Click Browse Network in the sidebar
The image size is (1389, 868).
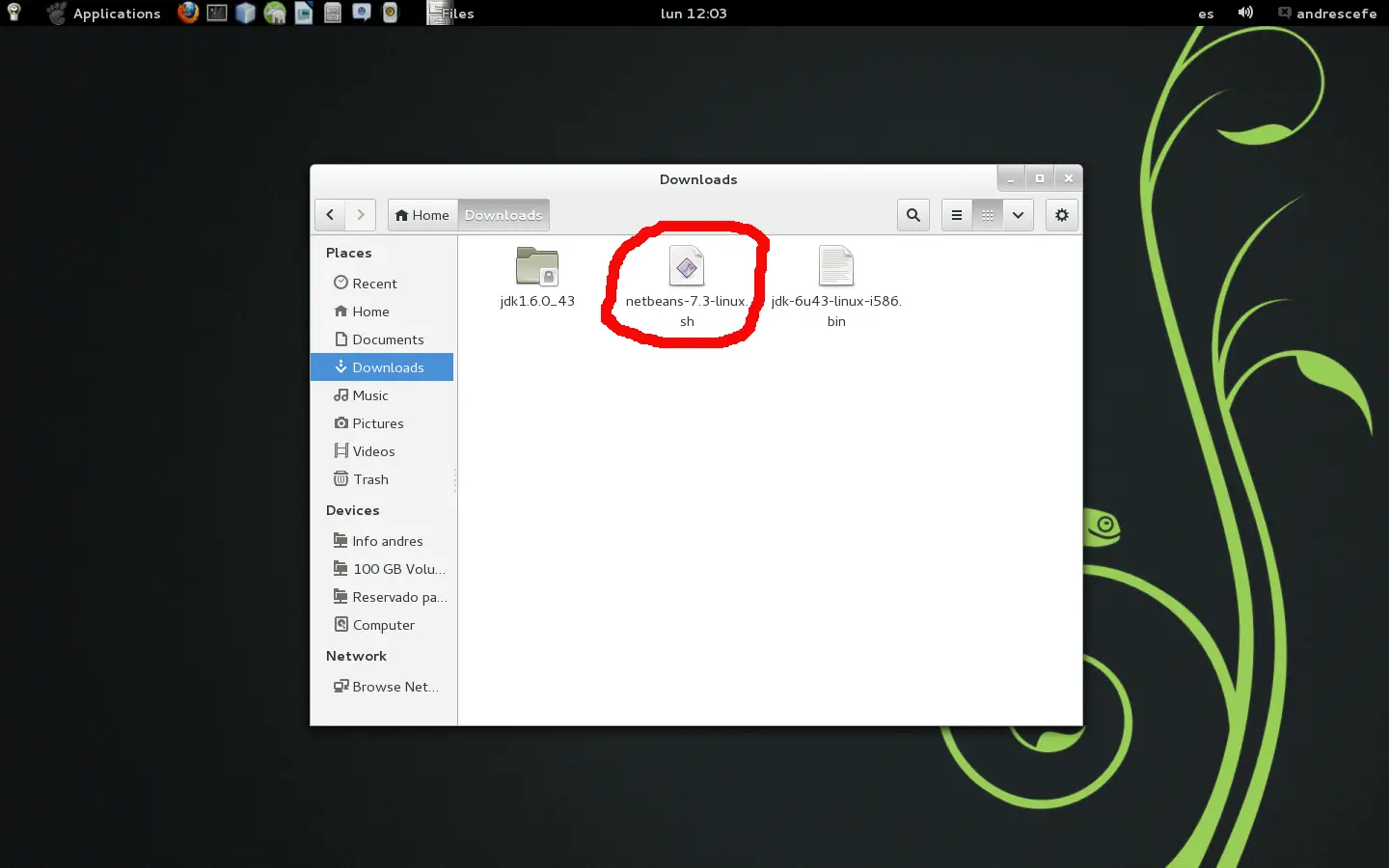(382, 687)
